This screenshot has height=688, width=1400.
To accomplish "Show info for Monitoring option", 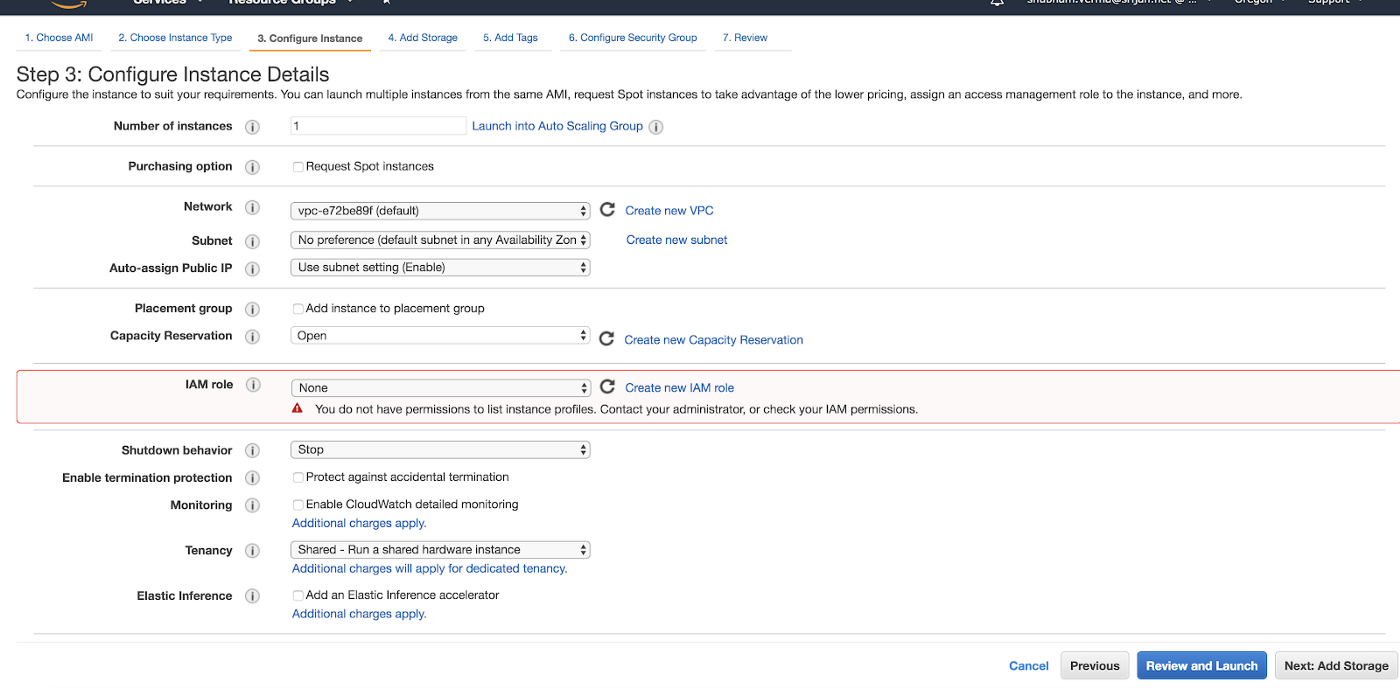I will [253, 506].
